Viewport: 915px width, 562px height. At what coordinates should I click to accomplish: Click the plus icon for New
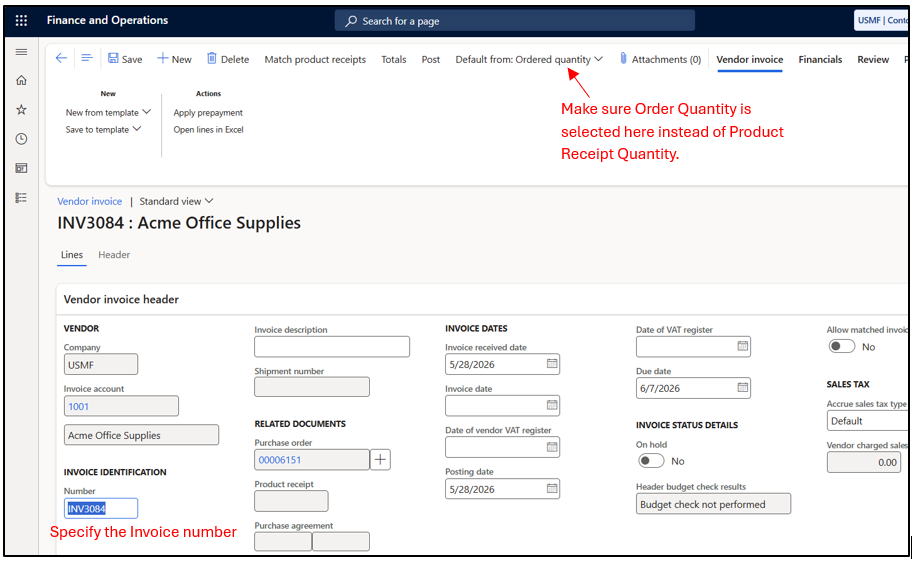(162, 58)
